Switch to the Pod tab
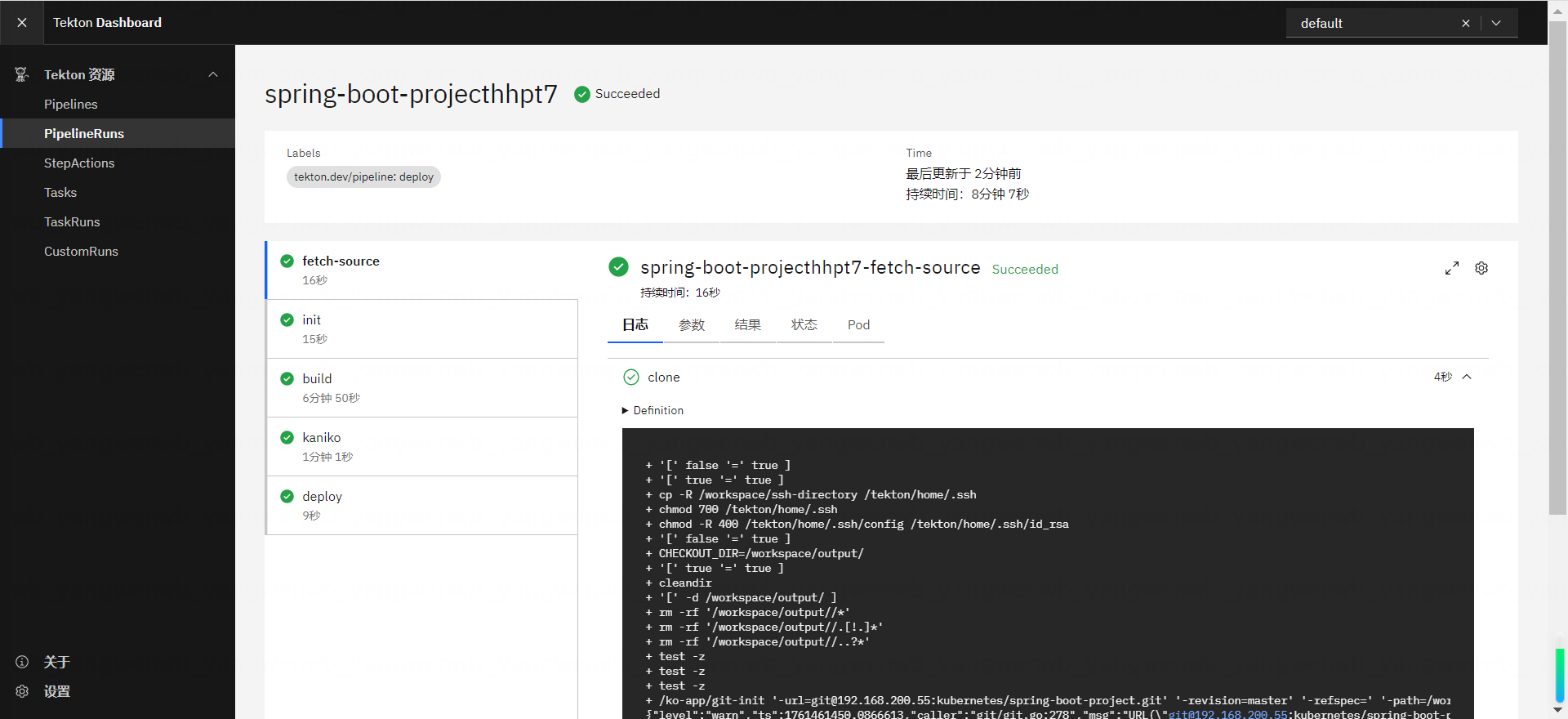The height and width of the screenshot is (719, 1568). [x=858, y=325]
